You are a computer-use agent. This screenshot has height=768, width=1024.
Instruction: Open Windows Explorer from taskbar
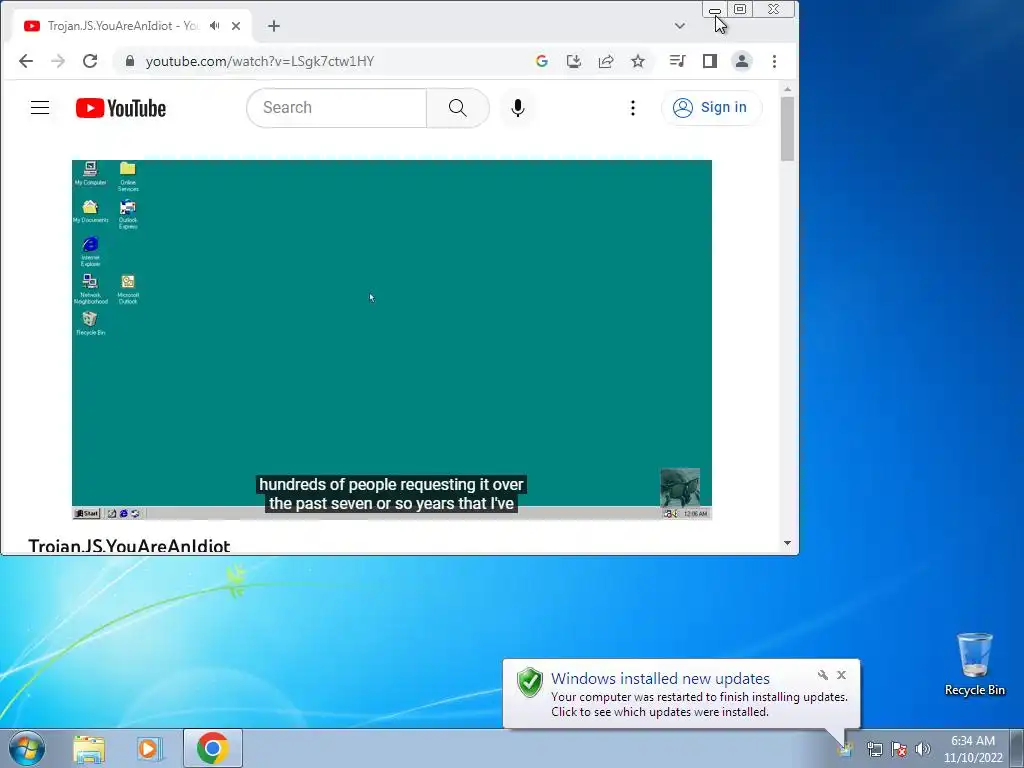pos(89,748)
